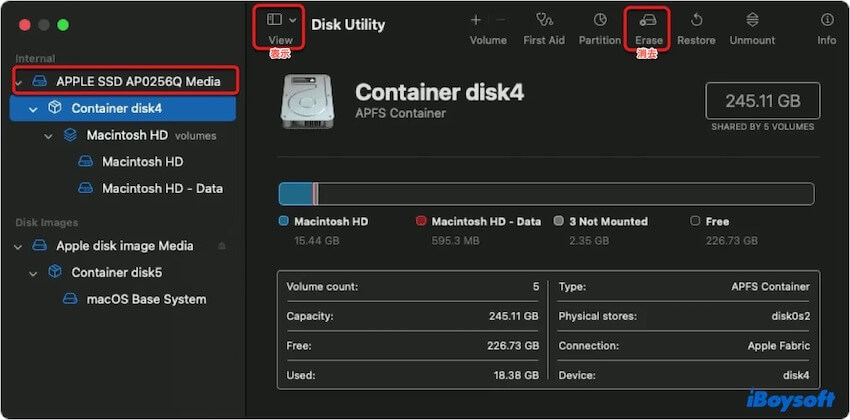Click the Container disk4 title heading
Viewport: 850px width, 420px height.
(x=439, y=93)
